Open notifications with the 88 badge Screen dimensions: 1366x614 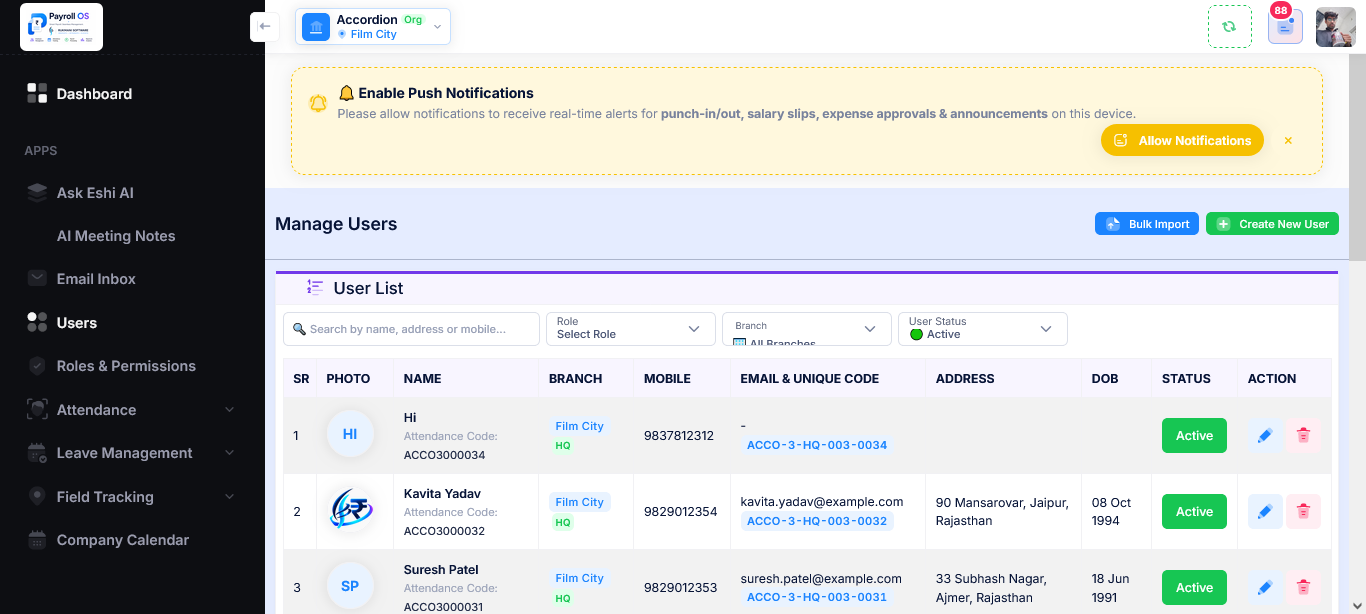point(1285,27)
